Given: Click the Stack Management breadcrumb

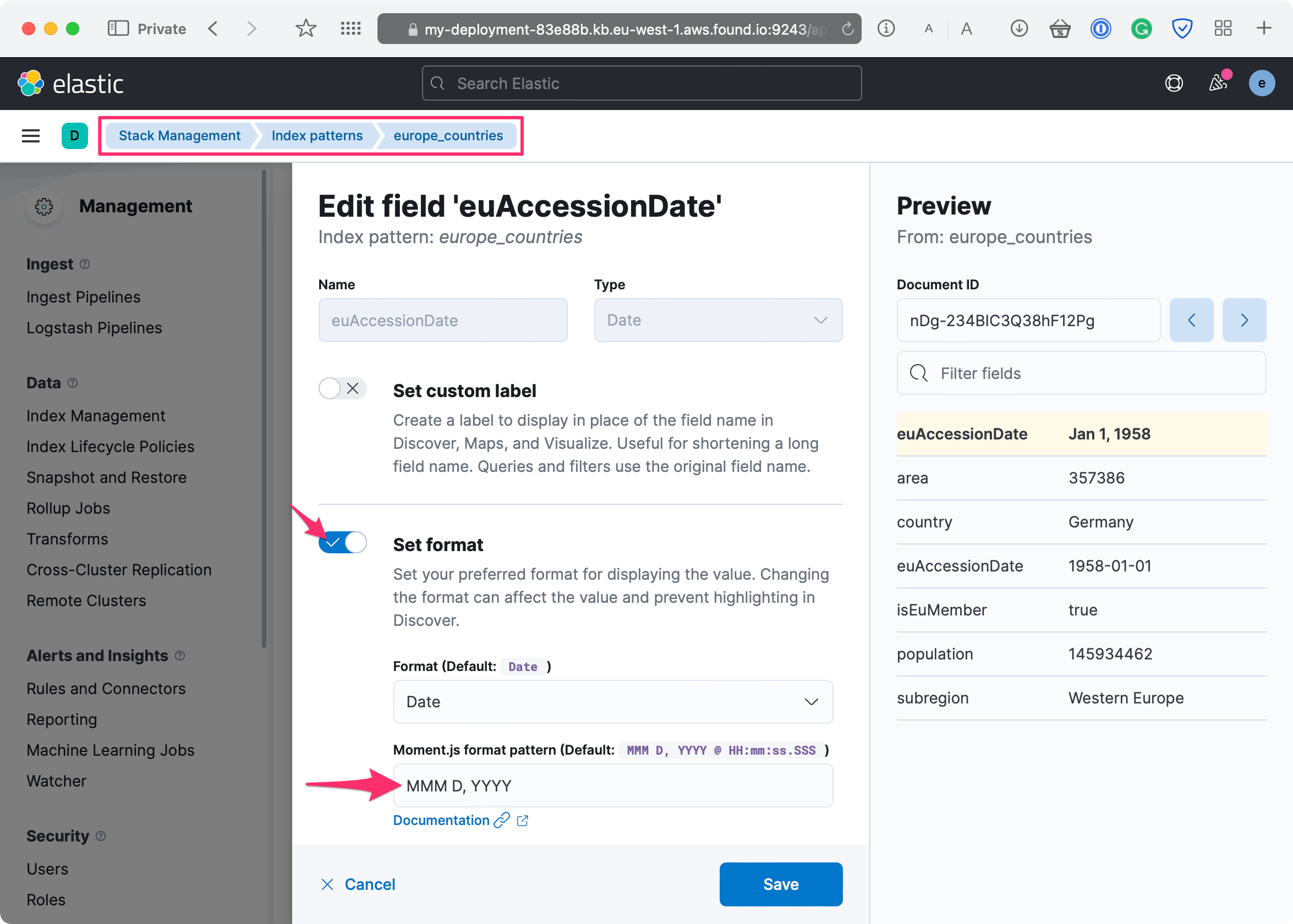Looking at the screenshot, I should coord(179,135).
